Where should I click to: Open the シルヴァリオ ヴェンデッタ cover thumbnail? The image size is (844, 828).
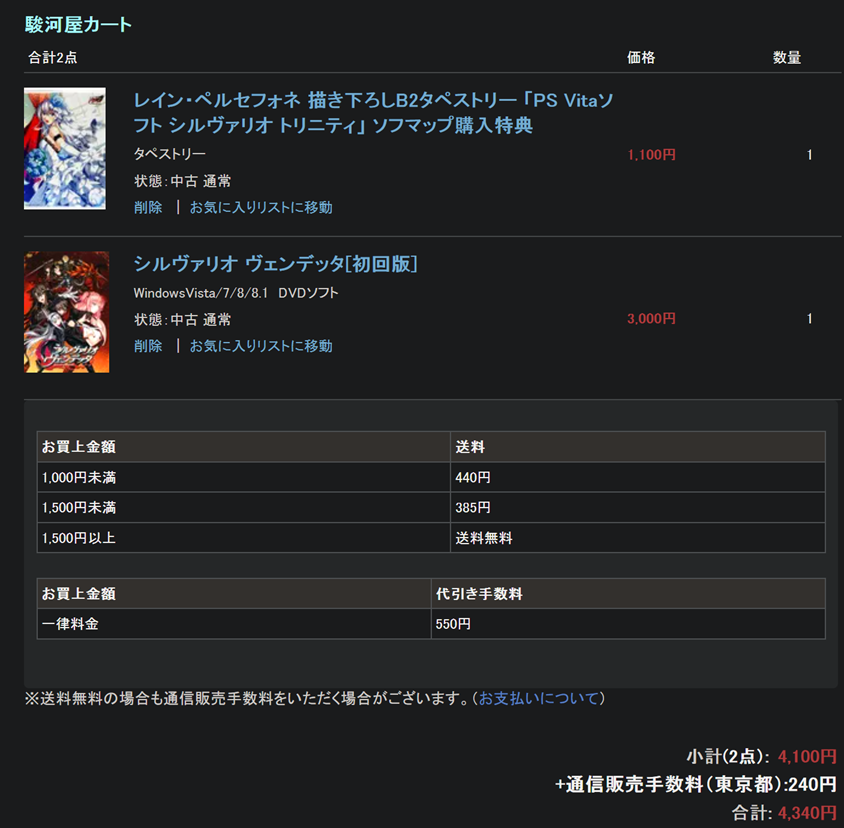[66, 312]
